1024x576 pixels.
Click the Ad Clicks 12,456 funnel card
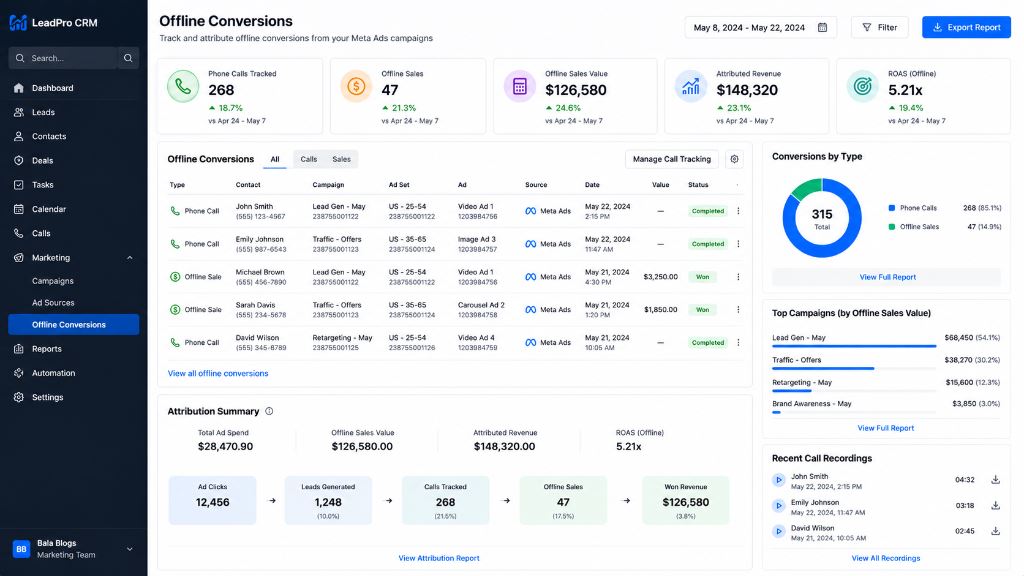[212, 501]
